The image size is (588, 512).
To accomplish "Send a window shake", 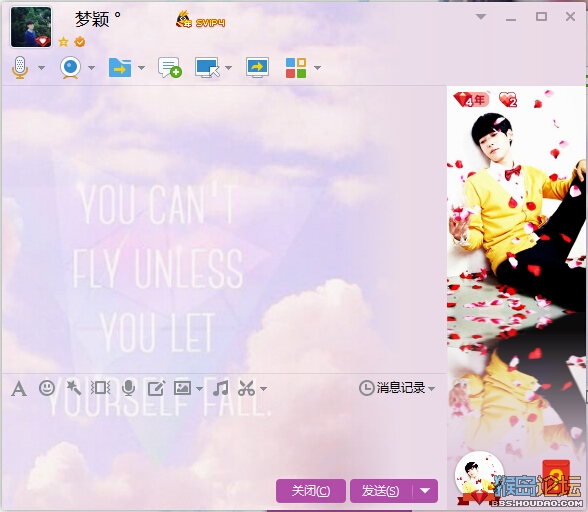I will (100, 388).
